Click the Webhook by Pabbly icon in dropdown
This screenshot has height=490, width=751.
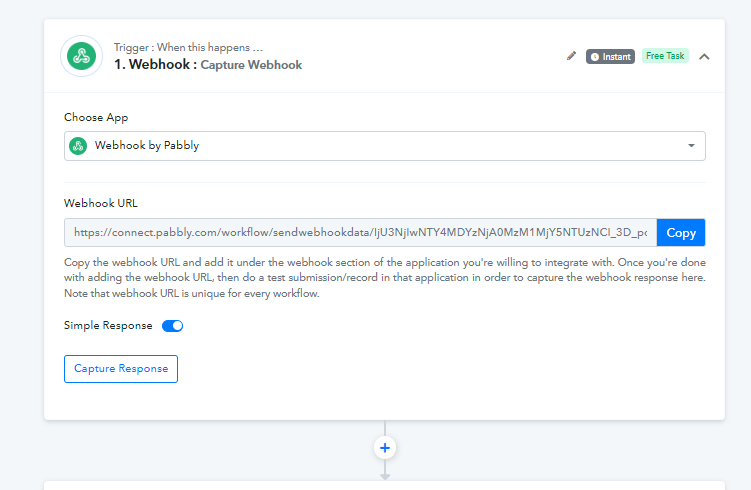click(78, 146)
